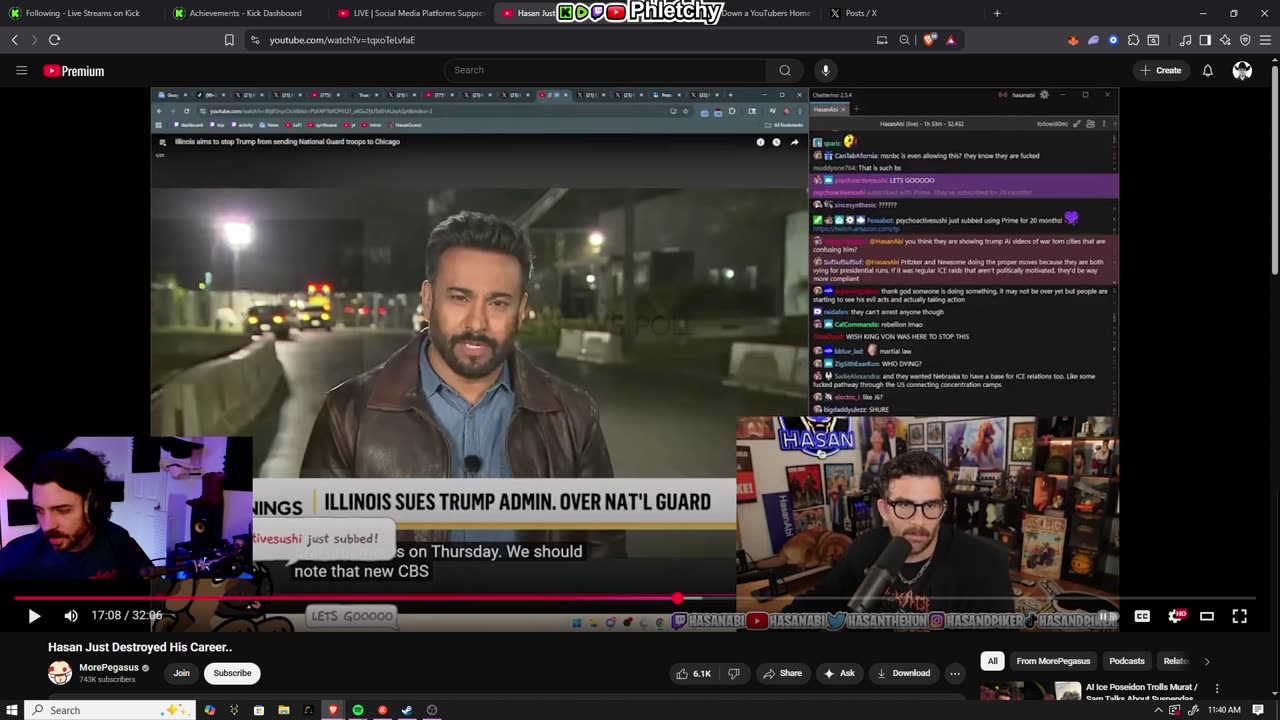This screenshot has height=720, width=1280.
Task: Open a new browser tab
Action: 996,13
